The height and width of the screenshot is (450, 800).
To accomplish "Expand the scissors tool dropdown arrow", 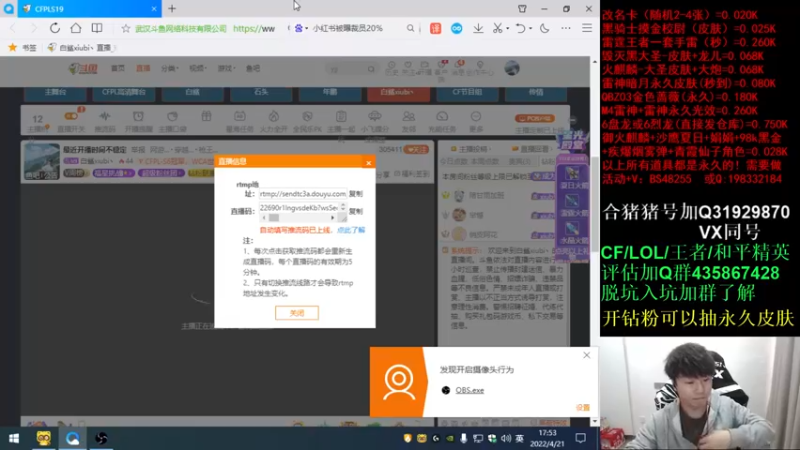I will point(508,29).
